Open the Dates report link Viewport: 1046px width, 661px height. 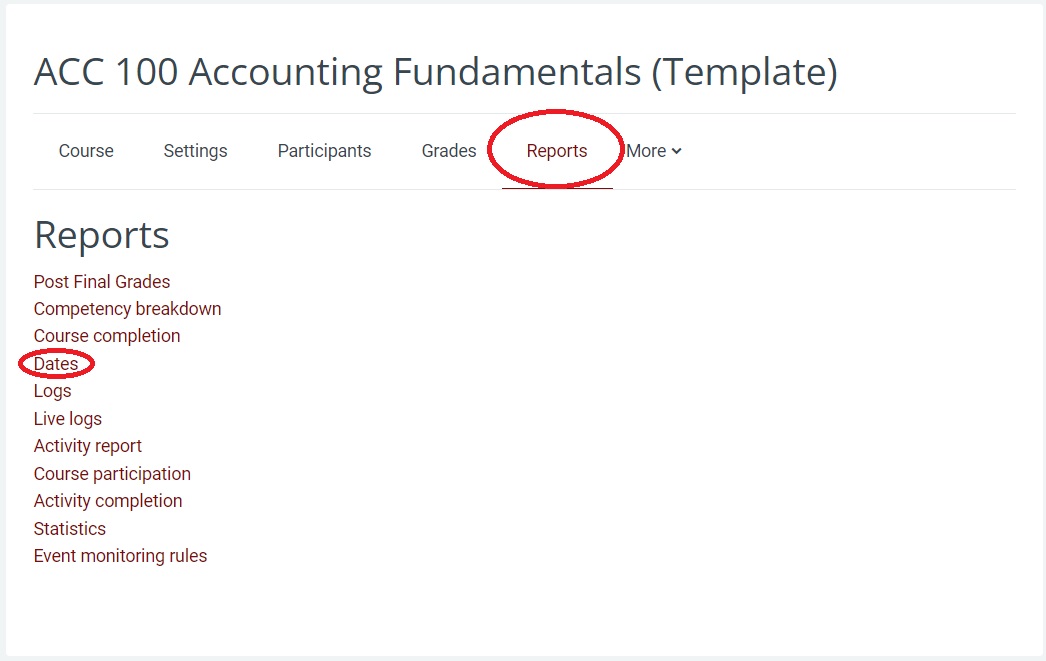pyautogui.click(x=56, y=364)
